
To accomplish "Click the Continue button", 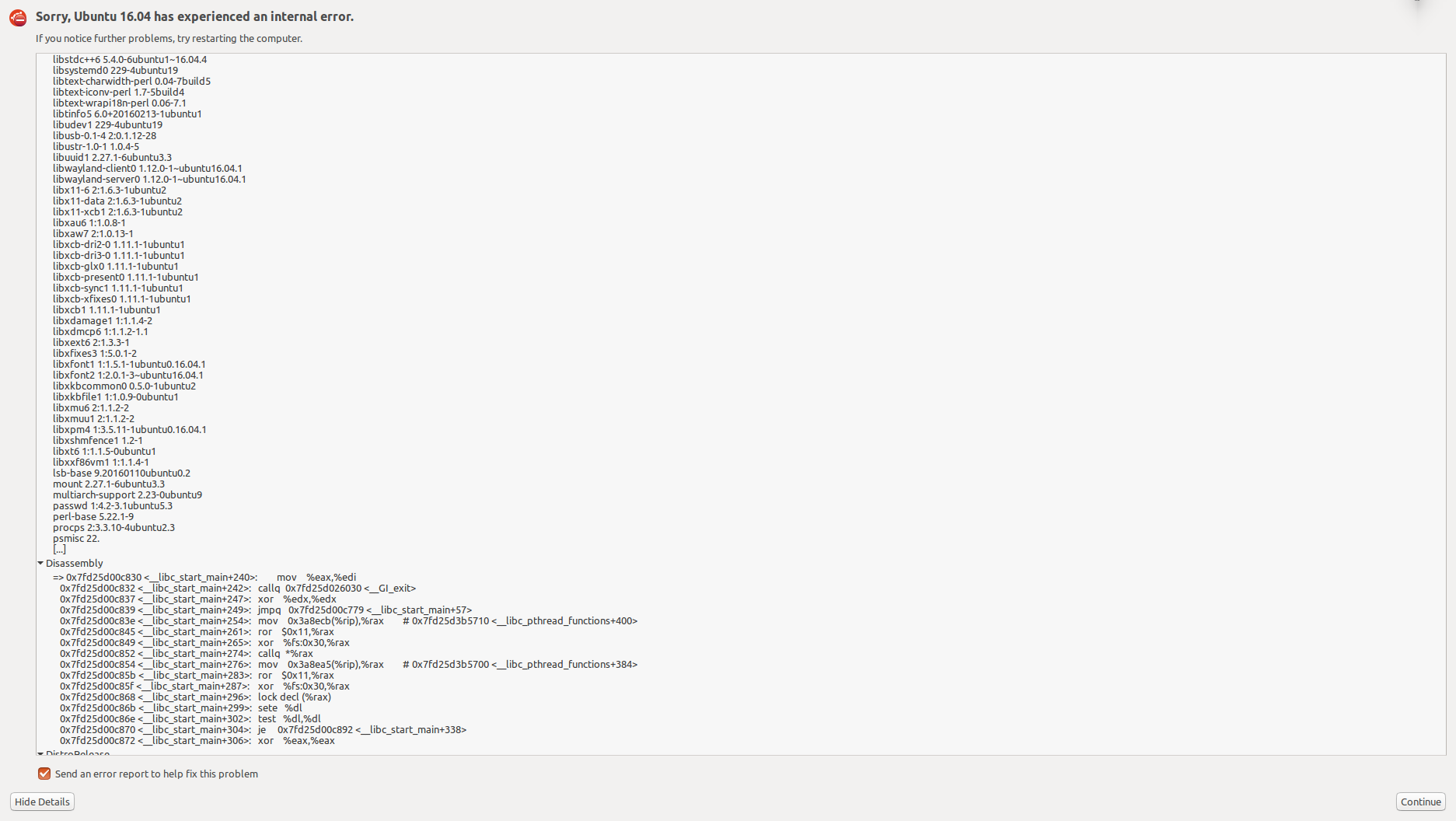I will [x=1420, y=802].
